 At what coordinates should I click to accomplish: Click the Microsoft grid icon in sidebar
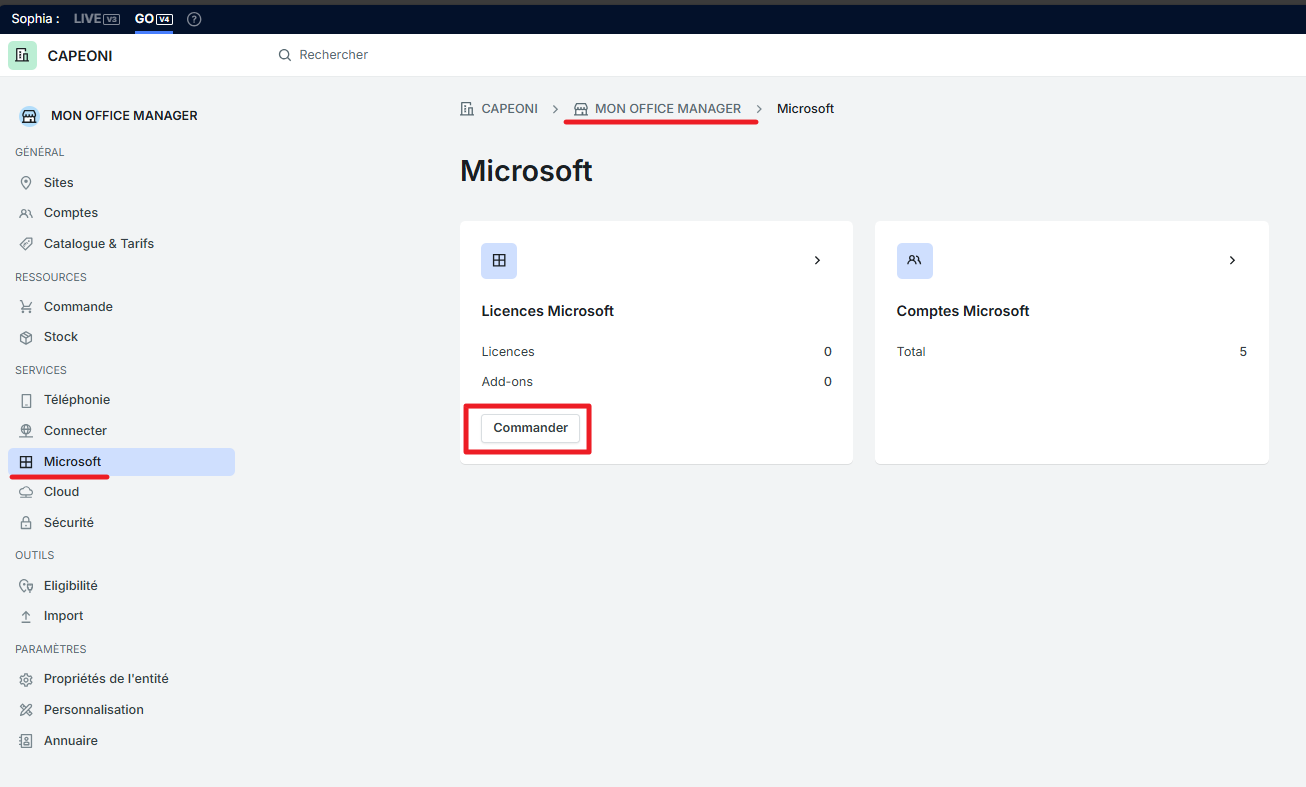[26, 462]
